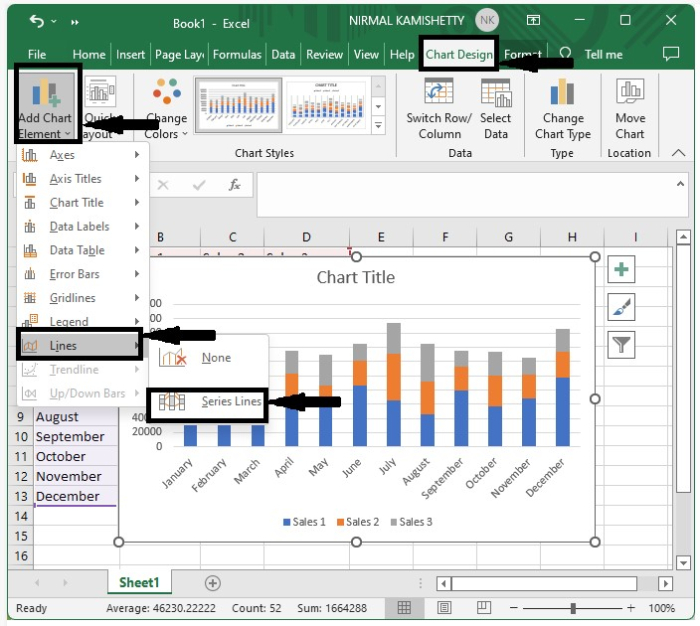This screenshot has height=626, width=700.
Task: Select the December cell
Action: point(76,496)
